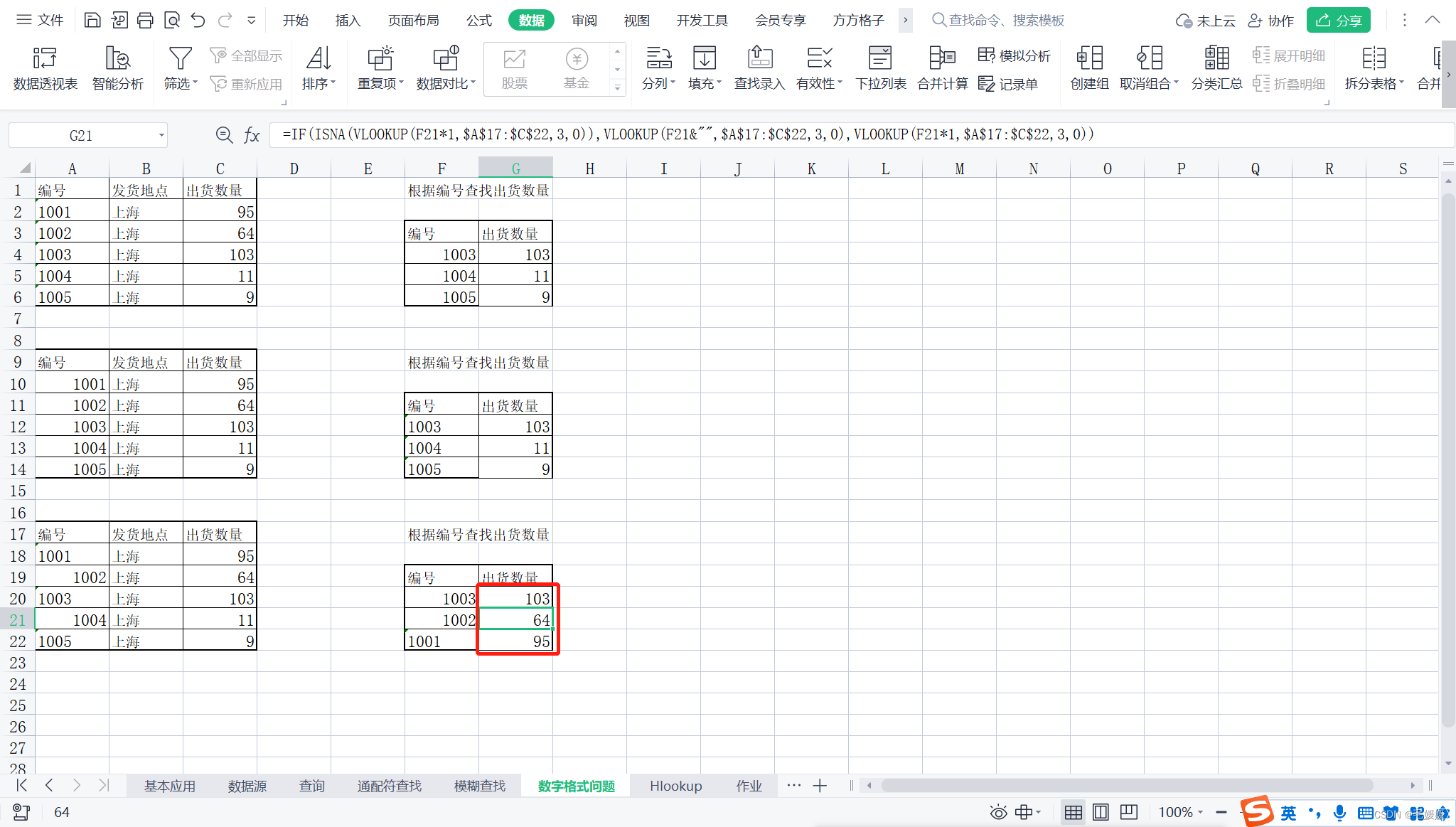
Task: Click the fx insert function icon
Action: coord(252,135)
